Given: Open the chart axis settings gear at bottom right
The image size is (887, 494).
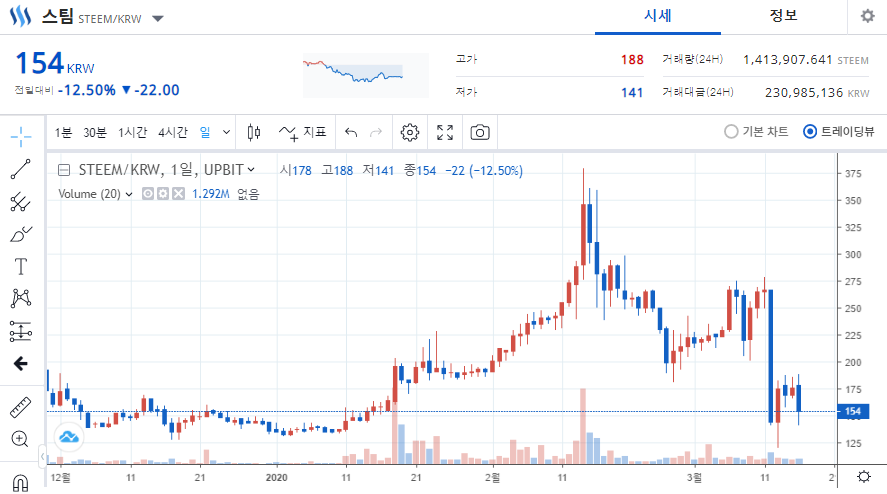Looking at the screenshot, I should (x=864, y=476).
